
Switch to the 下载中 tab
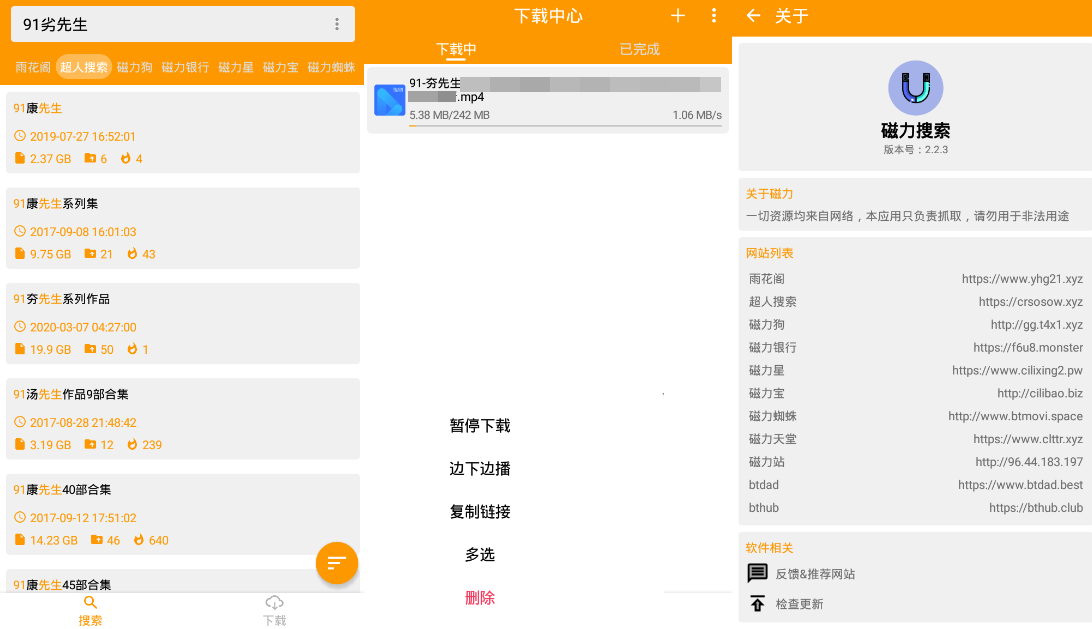pyautogui.click(x=456, y=49)
